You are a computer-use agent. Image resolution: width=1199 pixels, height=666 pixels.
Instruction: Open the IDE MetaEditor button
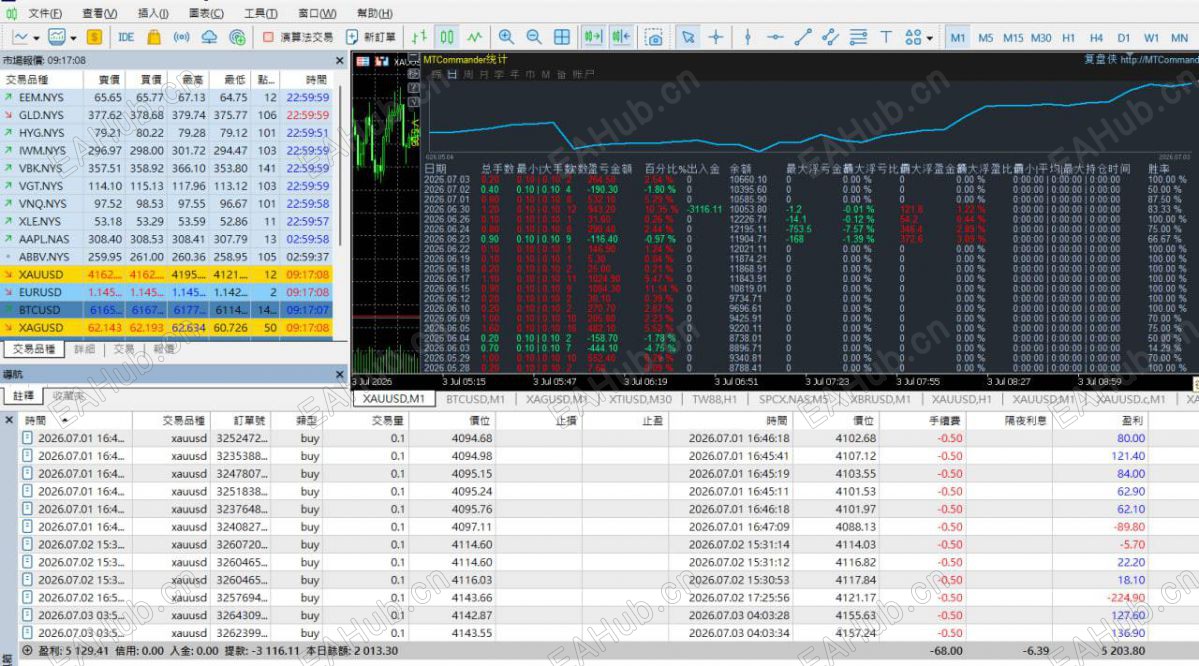(126, 37)
